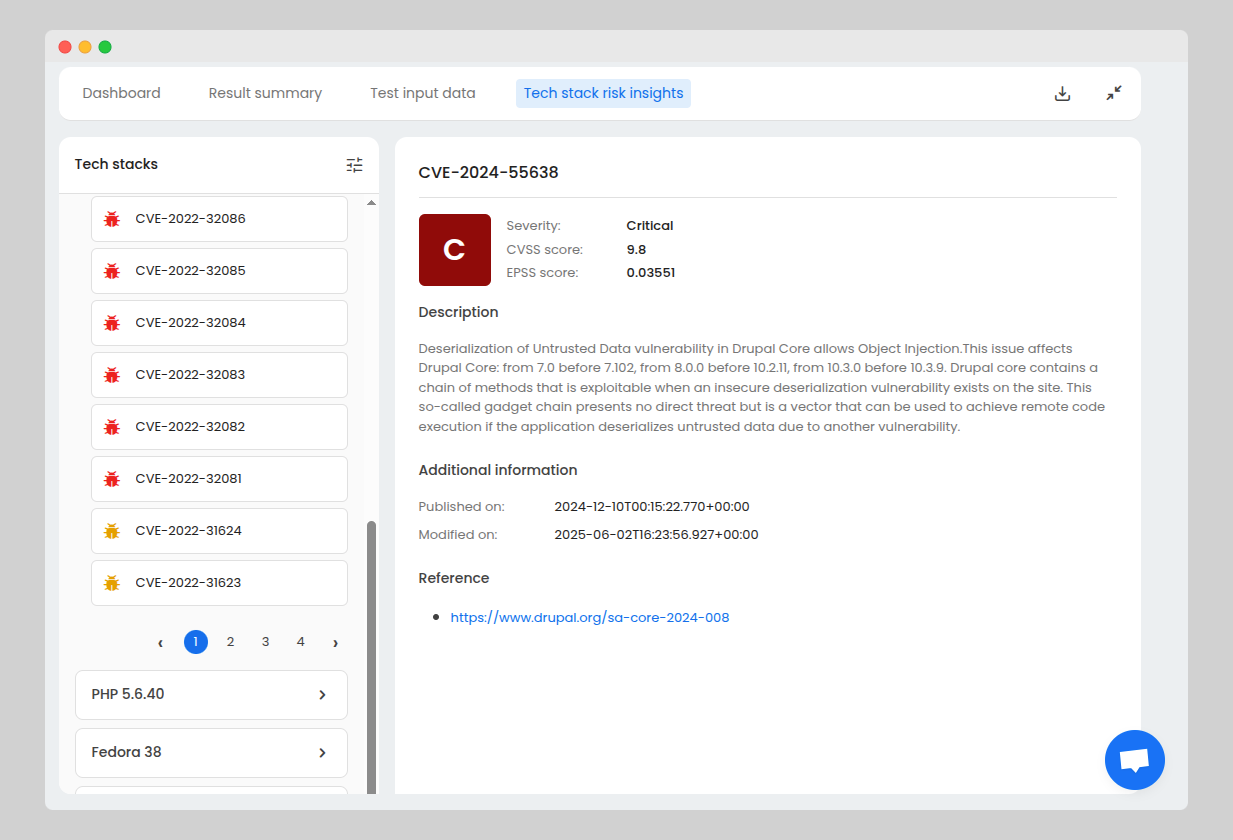Expand the PHP 5.6.40 tech stack
The width and height of the screenshot is (1233, 840).
click(x=211, y=694)
